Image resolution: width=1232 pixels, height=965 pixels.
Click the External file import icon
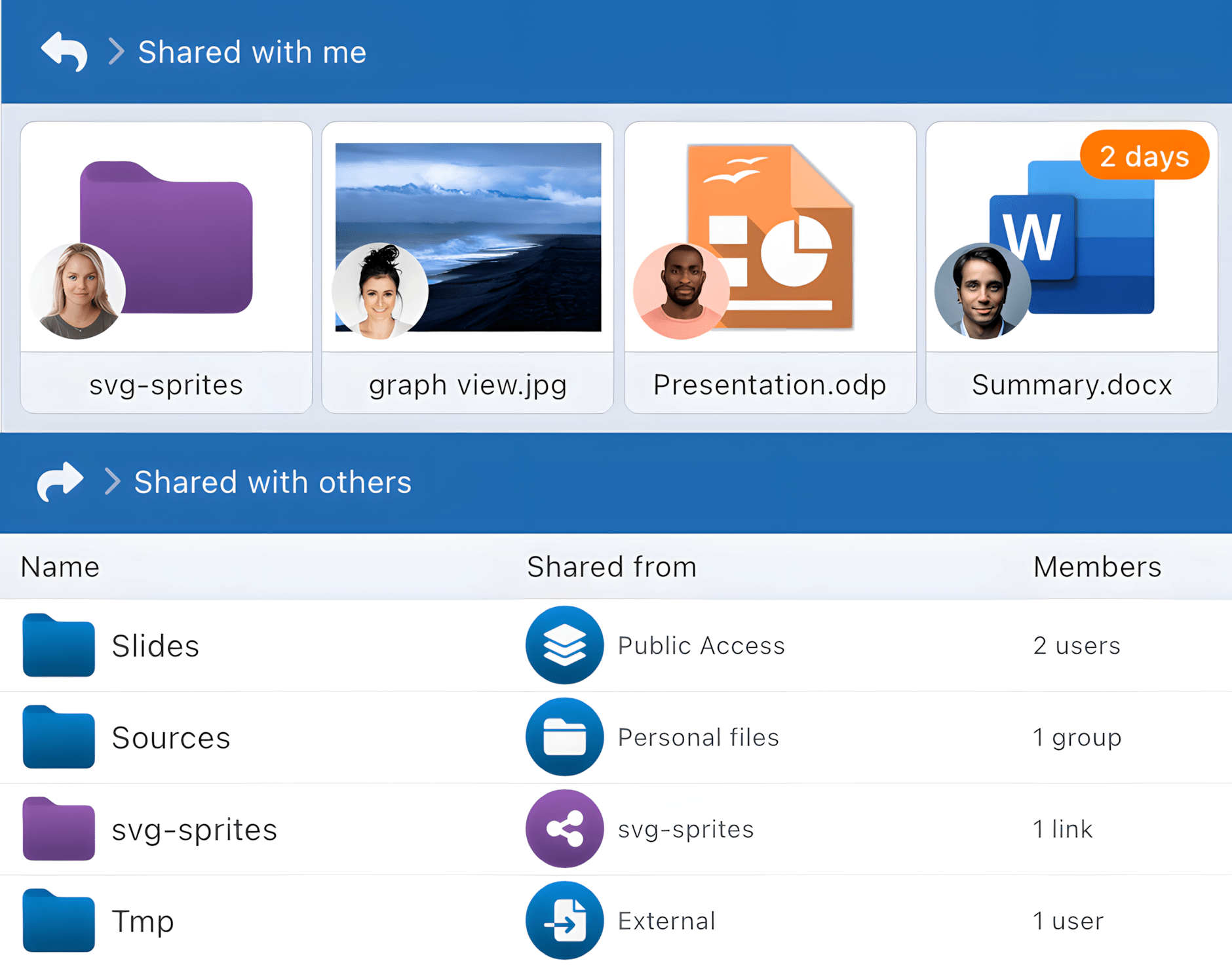click(x=564, y=920)
